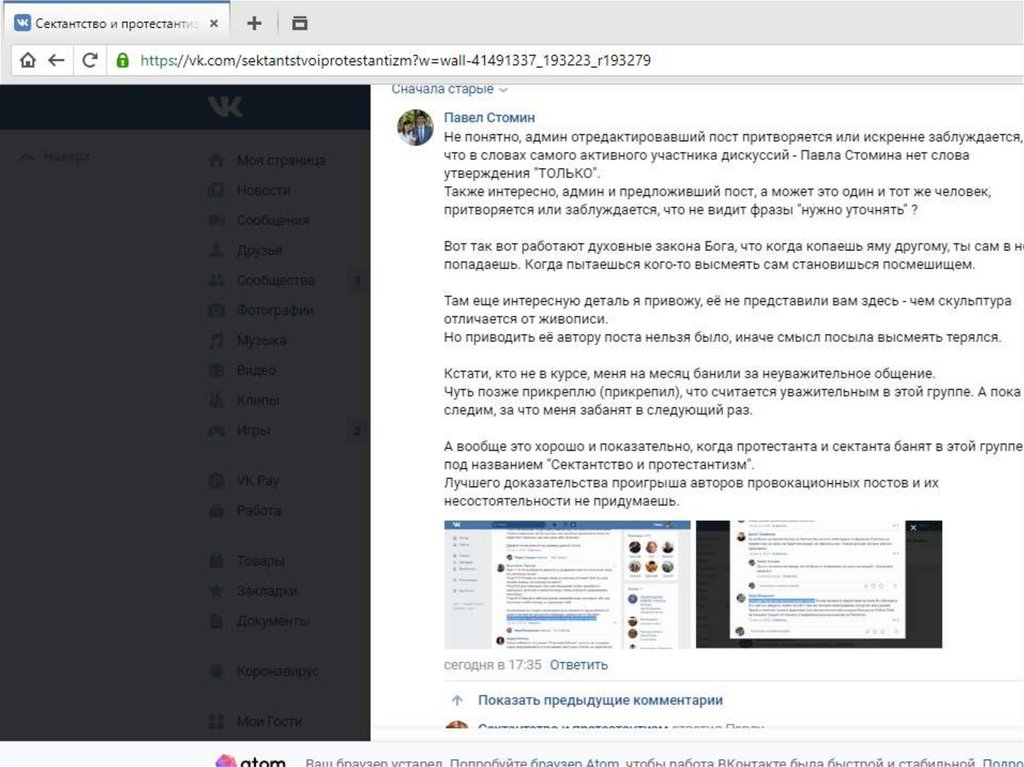The image size is (1024, 767).
Task: Click the browser address bar URL
Action: pyautogui.click(x=396, y=60)
